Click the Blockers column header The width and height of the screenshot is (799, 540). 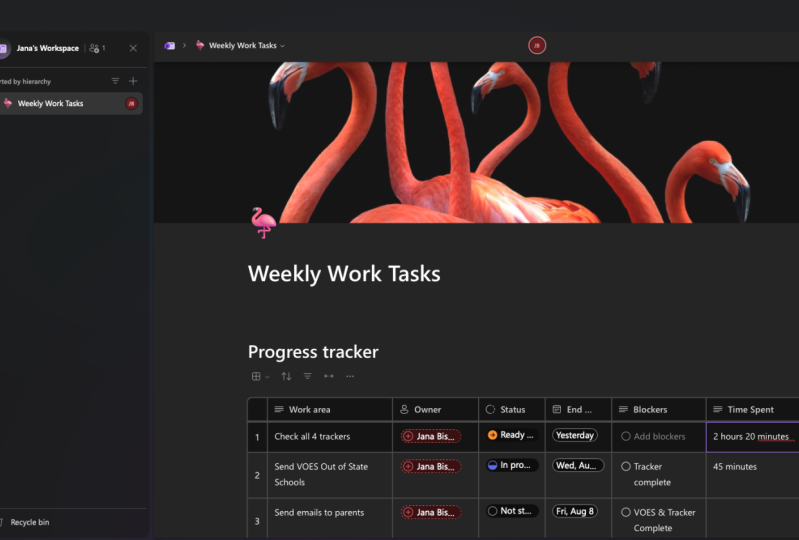point(659,410)
